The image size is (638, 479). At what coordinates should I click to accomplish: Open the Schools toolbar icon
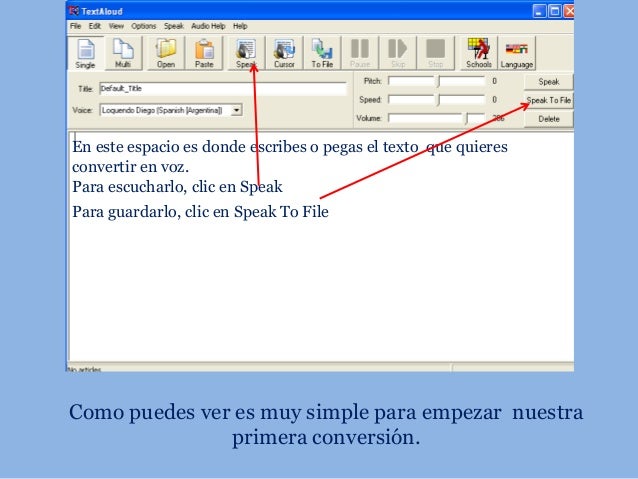tap(478, 53)
